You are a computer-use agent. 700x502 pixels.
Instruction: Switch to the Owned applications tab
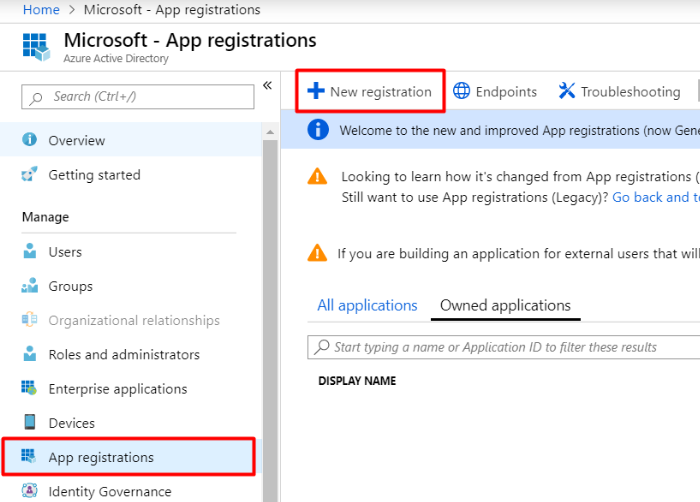[505, 305]
